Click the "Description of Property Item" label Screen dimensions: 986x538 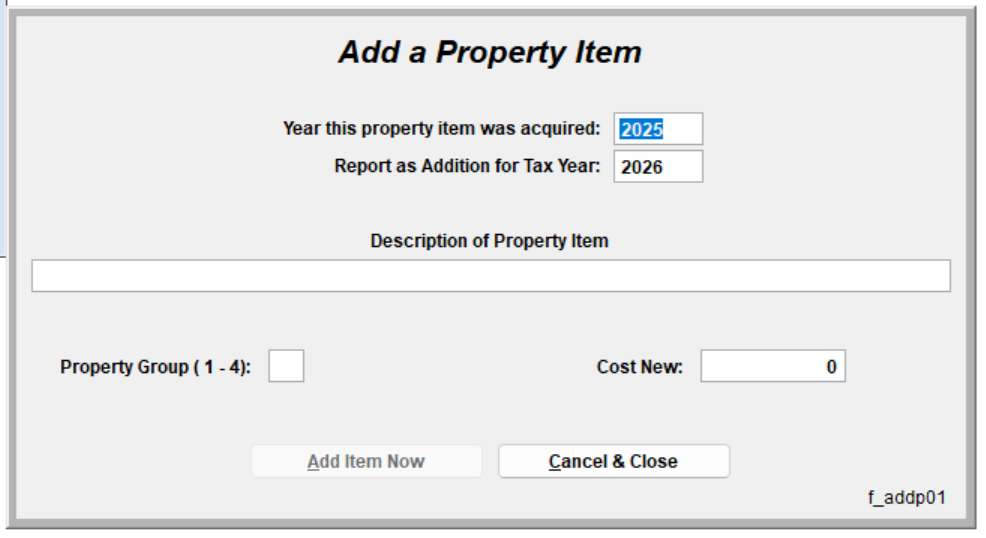[489, 241]
